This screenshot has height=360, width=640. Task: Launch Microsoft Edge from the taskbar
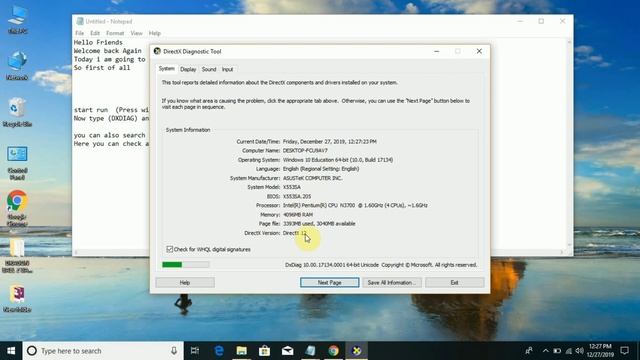[x=219, y=351]
